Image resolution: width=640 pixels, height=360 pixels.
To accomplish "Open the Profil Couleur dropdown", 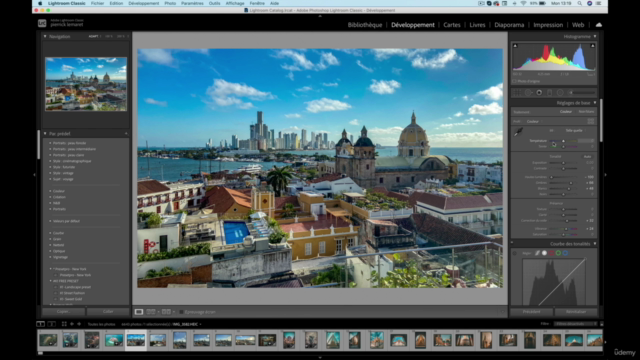I will (534, 121).
